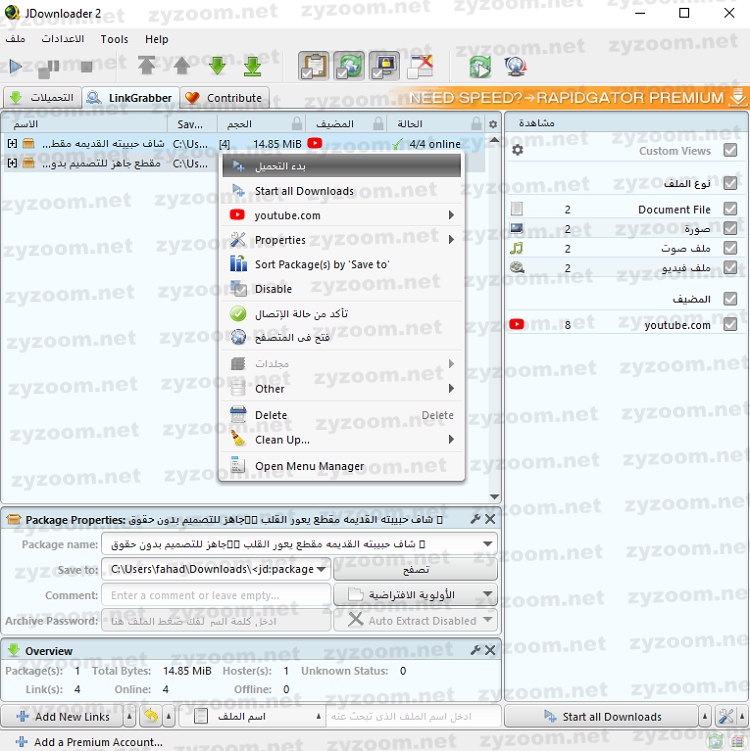Open the Auto Extract Disabled dropdown

click(x=415, y=620)
